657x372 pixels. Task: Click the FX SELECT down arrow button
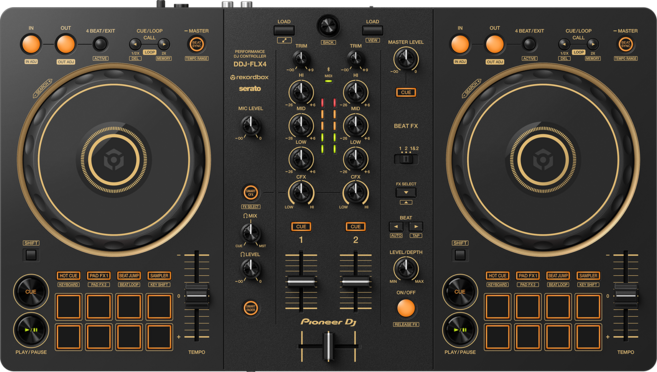[x=406, y=192]
